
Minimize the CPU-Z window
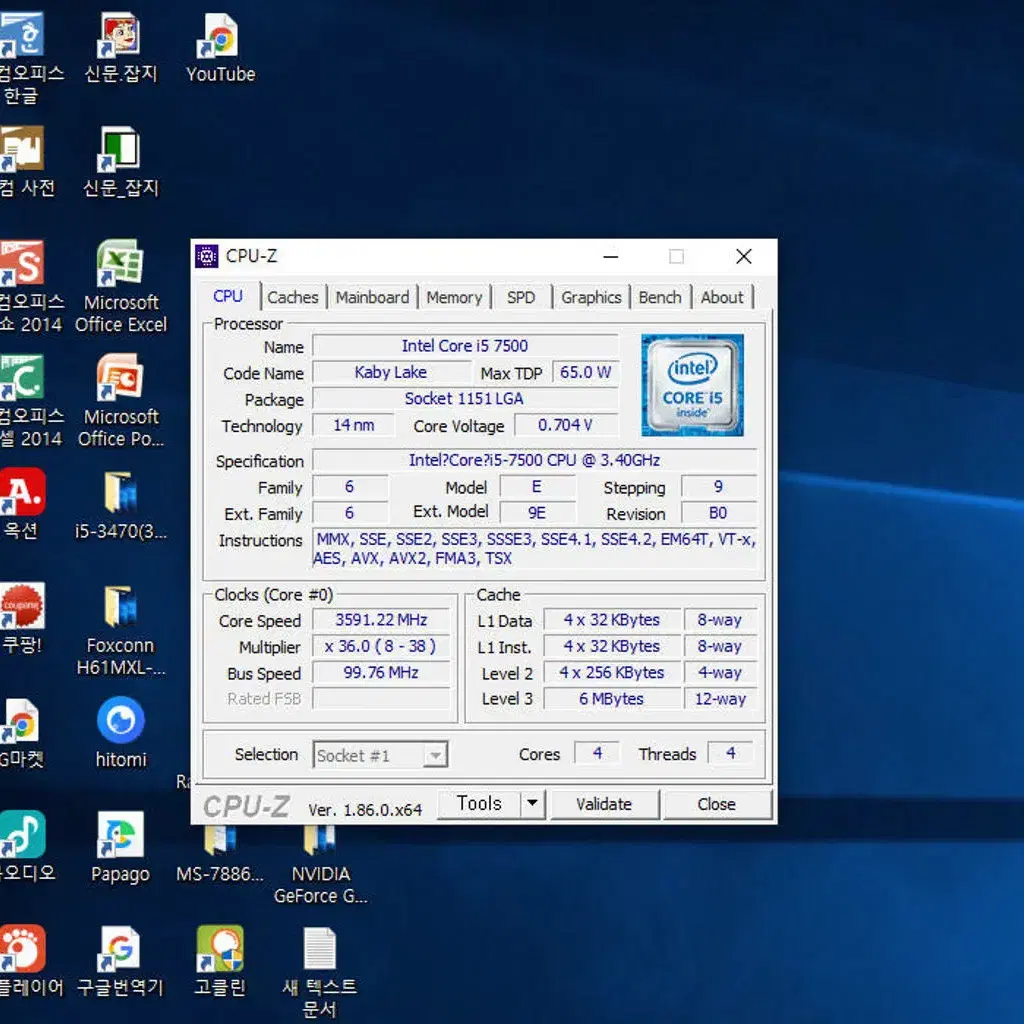611,257
